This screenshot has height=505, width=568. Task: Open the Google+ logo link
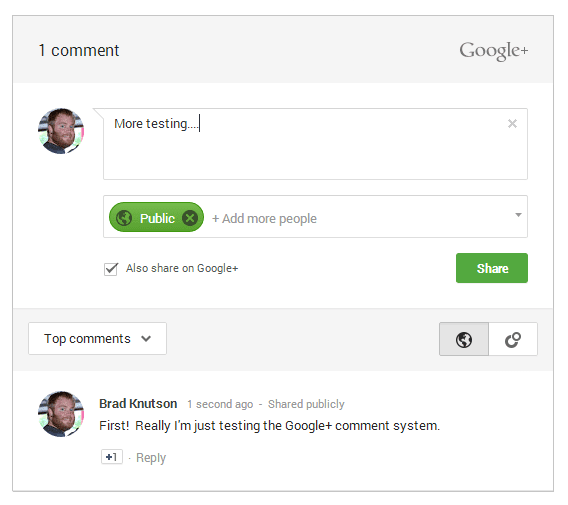click(x=493, y=50)
